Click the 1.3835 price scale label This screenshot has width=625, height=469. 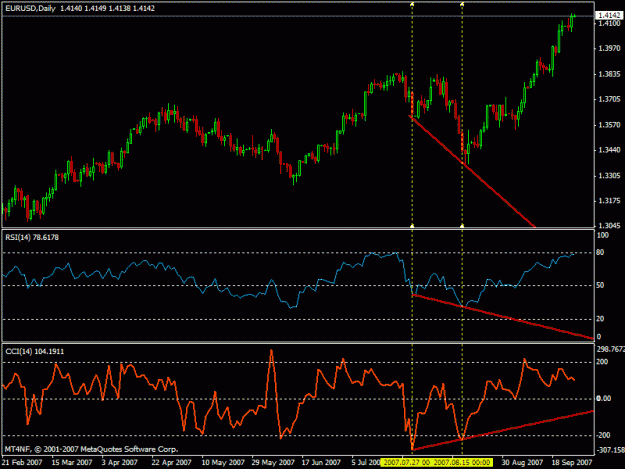[609, 74]
